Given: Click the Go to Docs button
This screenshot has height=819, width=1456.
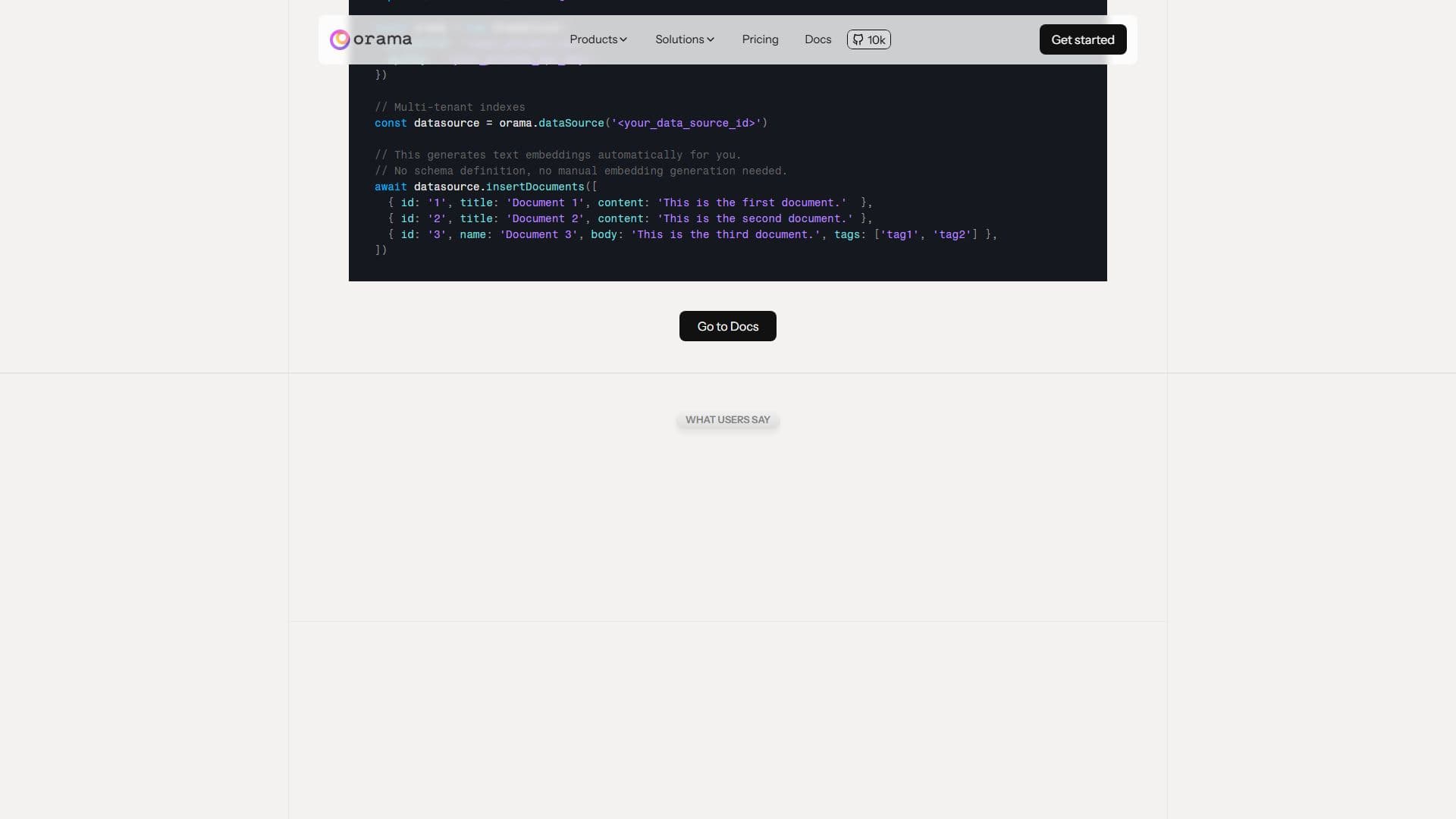Looking at the screenshot, I should click(x=728, y=326).
